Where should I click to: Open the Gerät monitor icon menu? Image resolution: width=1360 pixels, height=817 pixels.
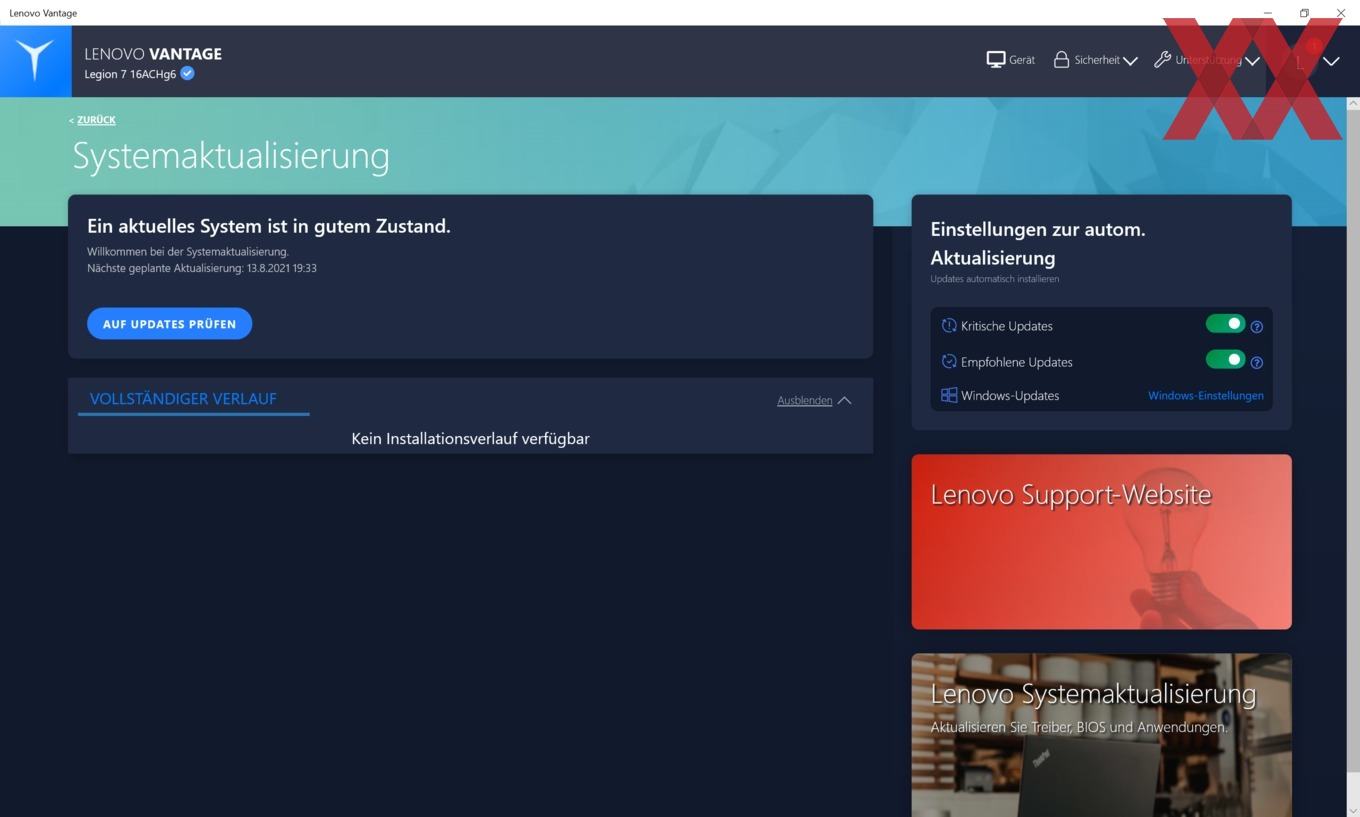pos(996,60)
